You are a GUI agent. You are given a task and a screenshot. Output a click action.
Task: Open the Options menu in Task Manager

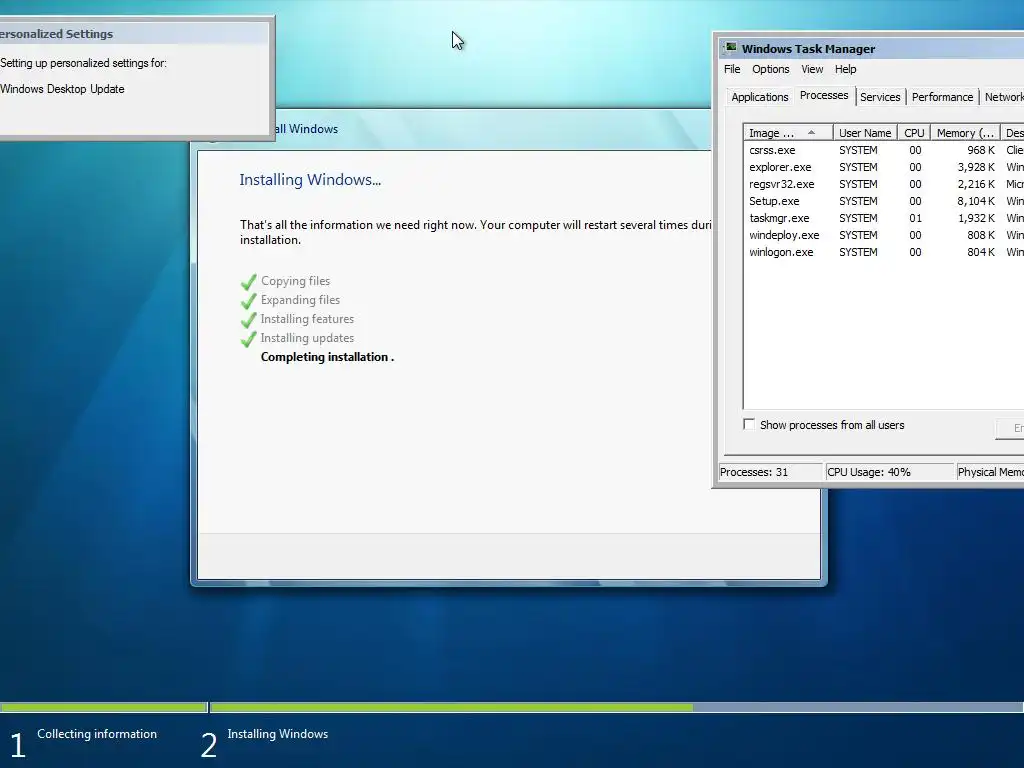771,69
